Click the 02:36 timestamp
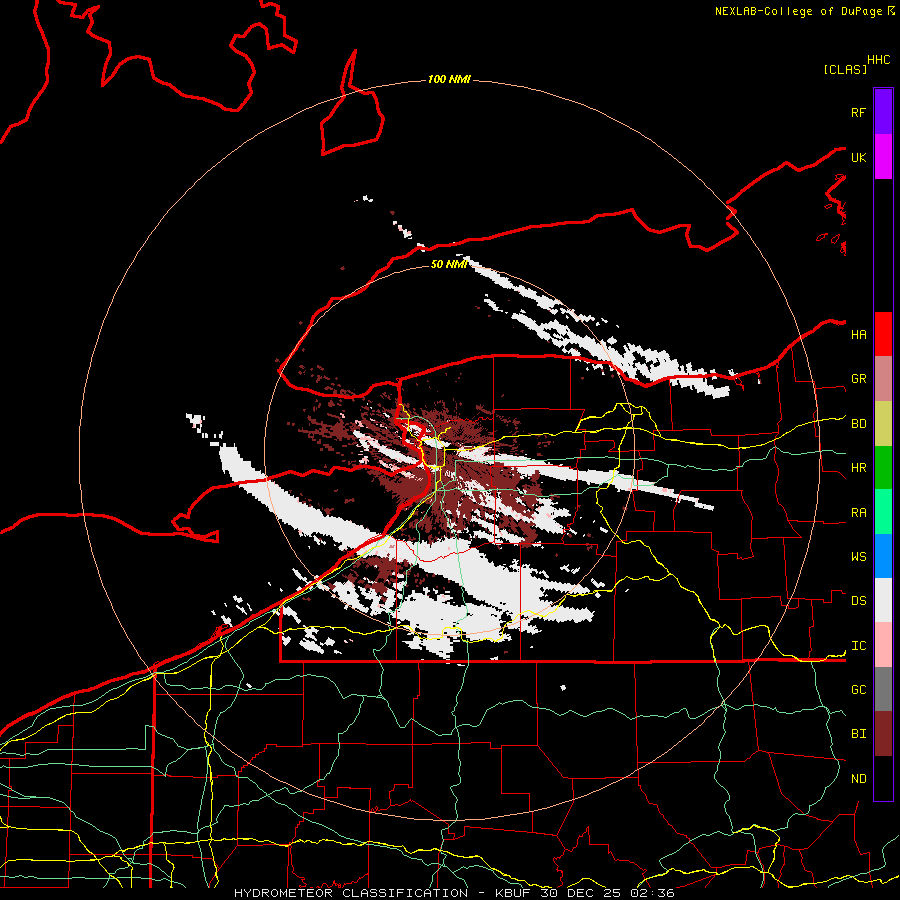This screenshot has width=900, height=900. (652, 893)
